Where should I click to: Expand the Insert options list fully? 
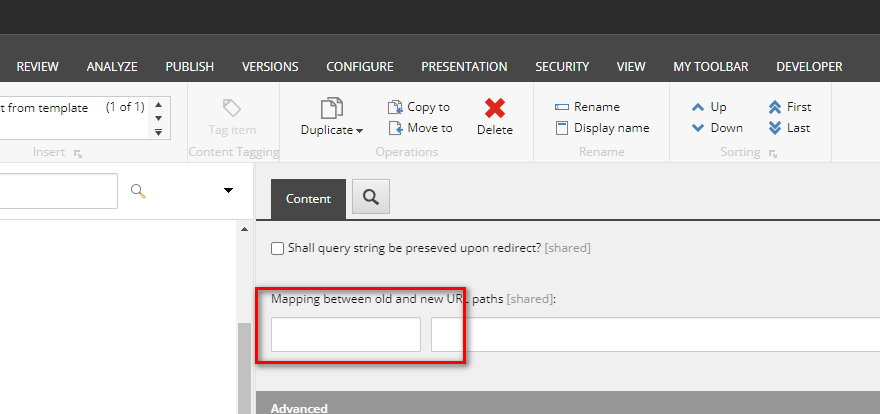tap(158, 132)
